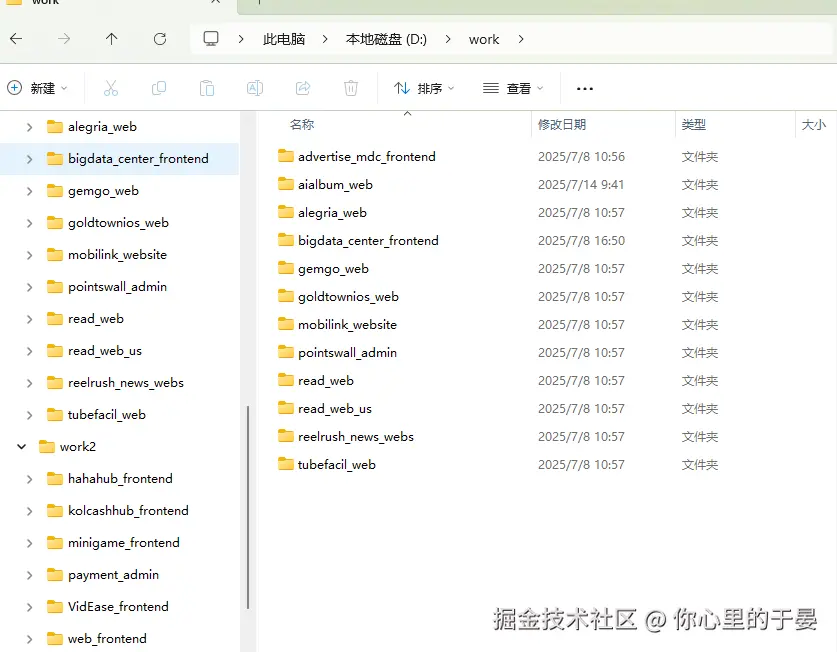Select read_web_us in the sidebar tree
Image resolution: width=837 pixels, height=652 pixels.
pyautogui.click(x=105, y=351)
